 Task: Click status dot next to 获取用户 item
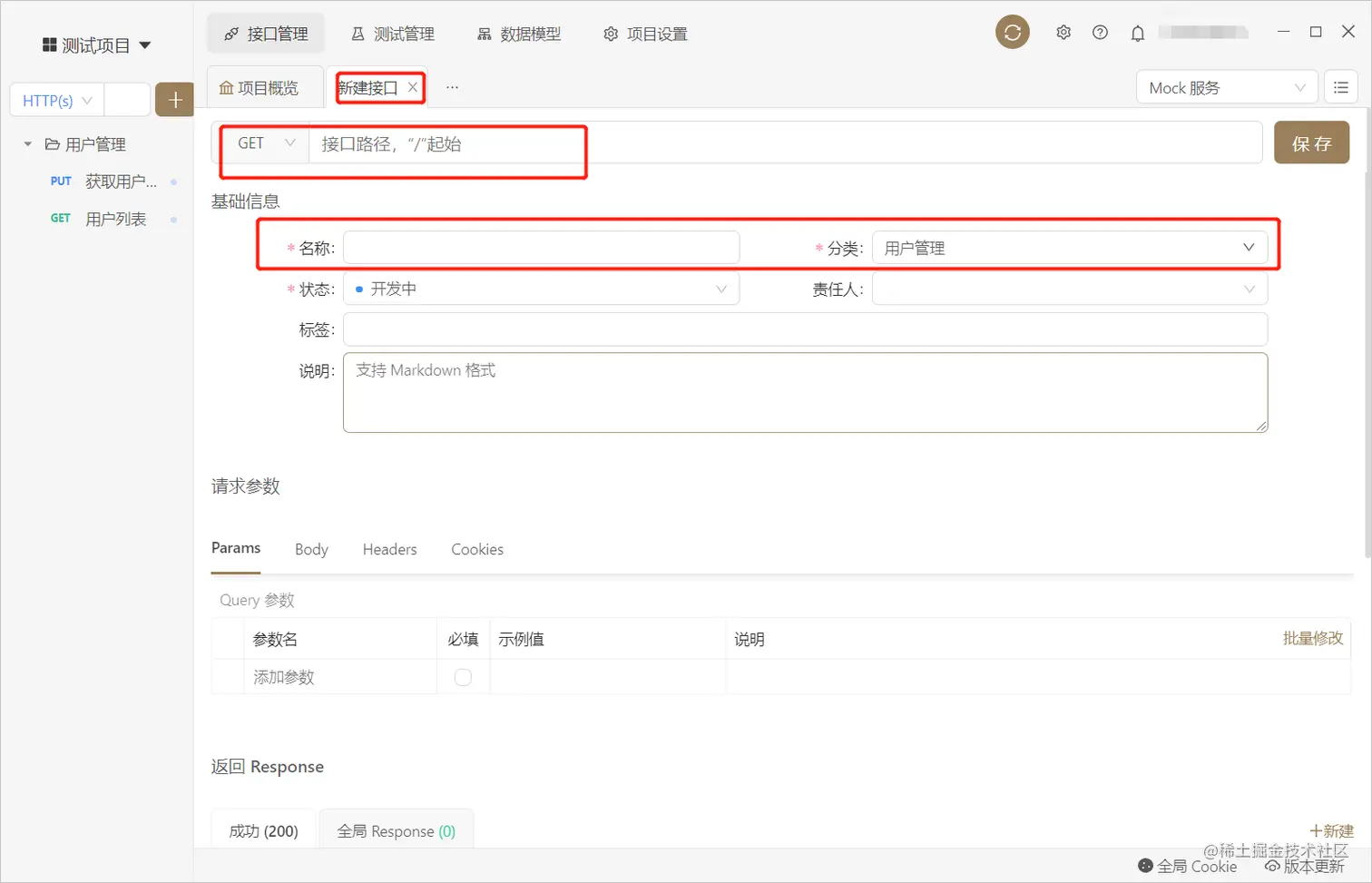[x=173, y=182]
